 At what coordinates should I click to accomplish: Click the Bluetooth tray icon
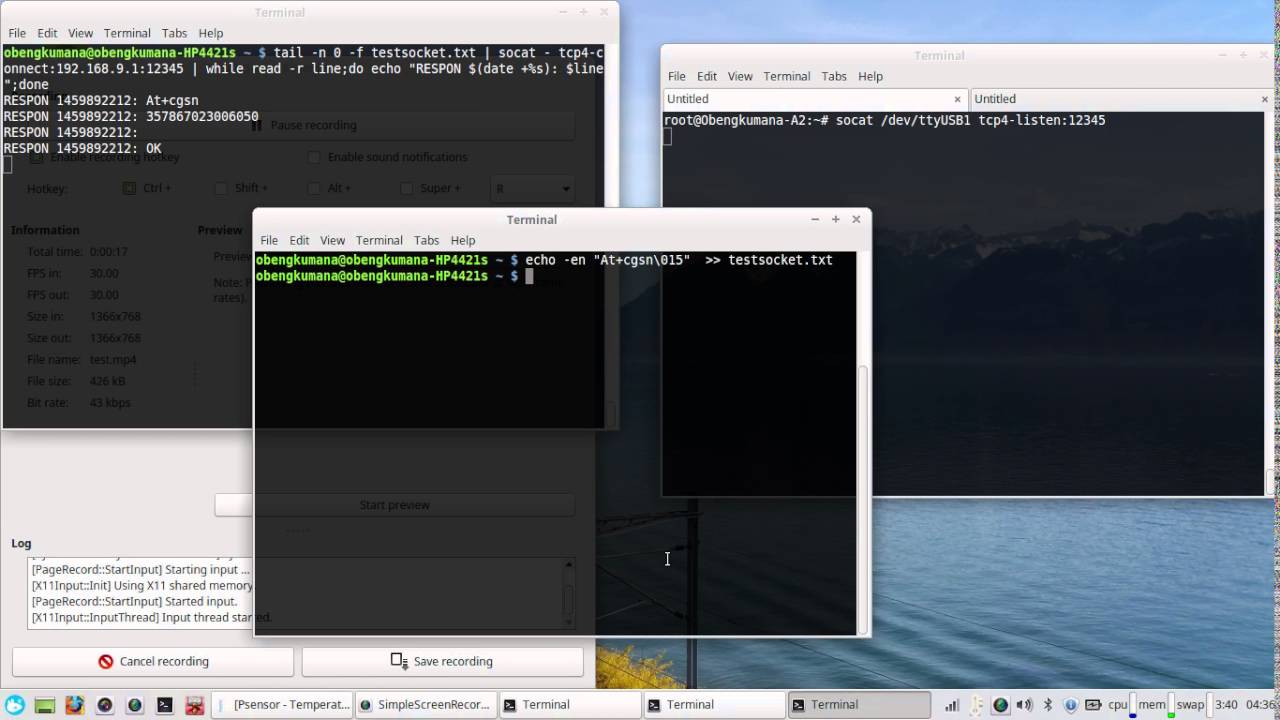[x=1047, y=705]
